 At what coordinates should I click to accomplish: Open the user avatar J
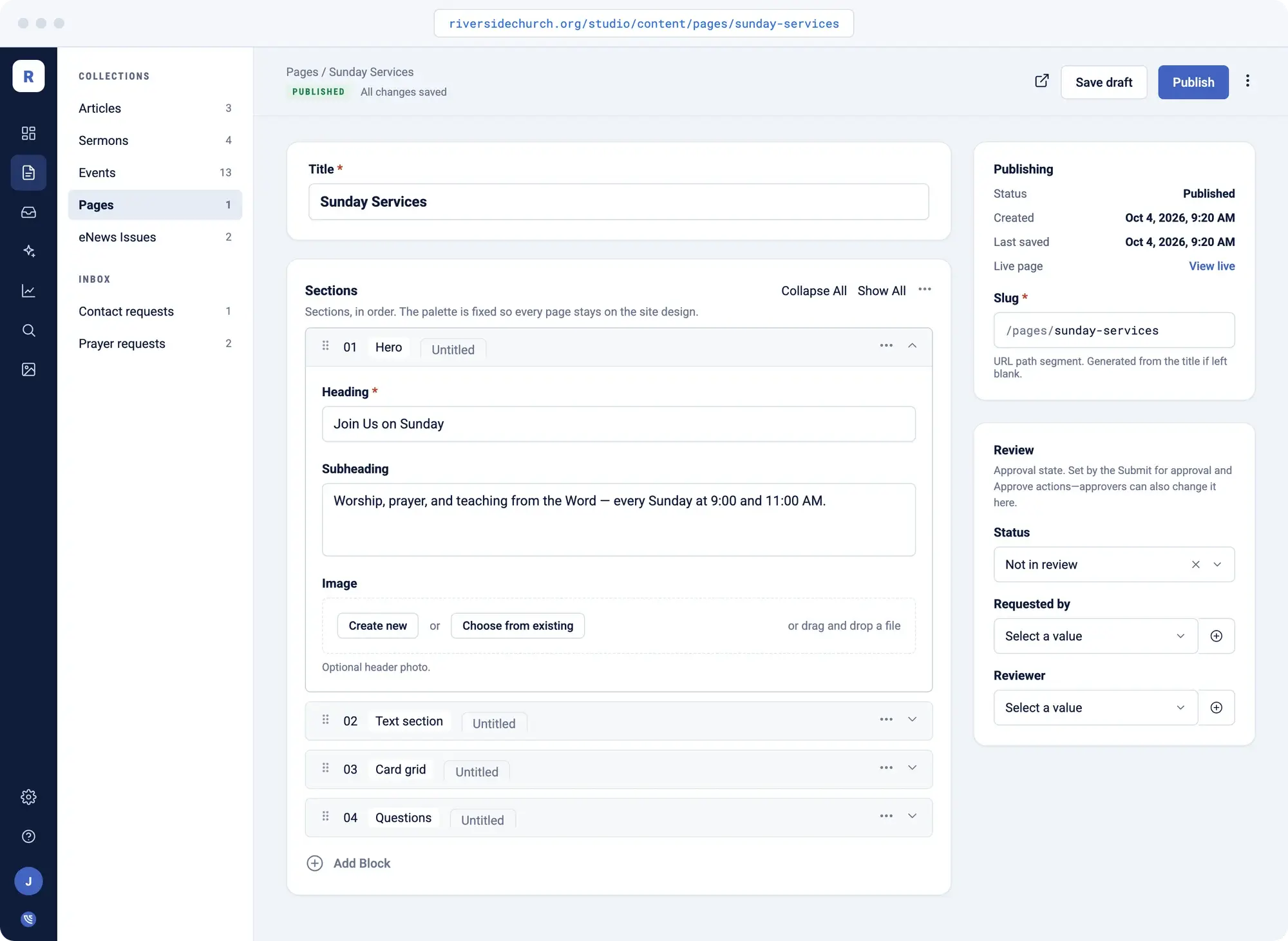click(28, 881)
